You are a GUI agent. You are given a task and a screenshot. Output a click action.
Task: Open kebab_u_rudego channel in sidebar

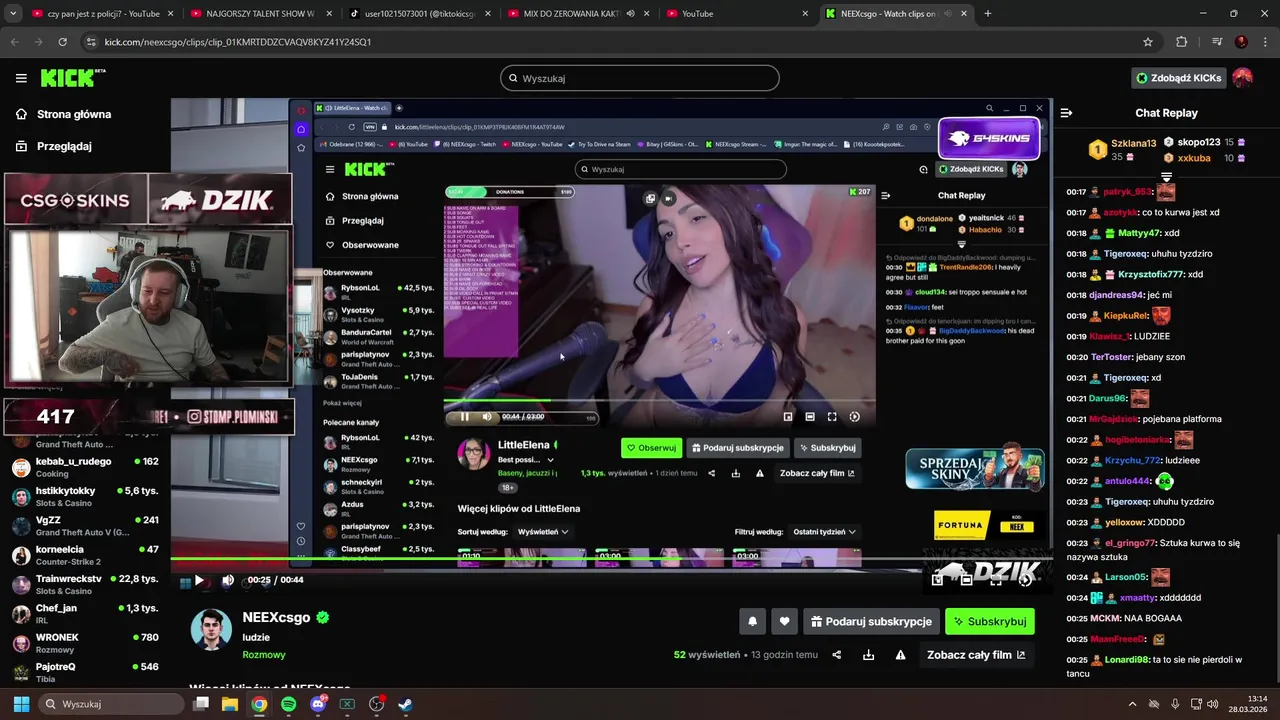pyautogui.click(x=85, y=467)
